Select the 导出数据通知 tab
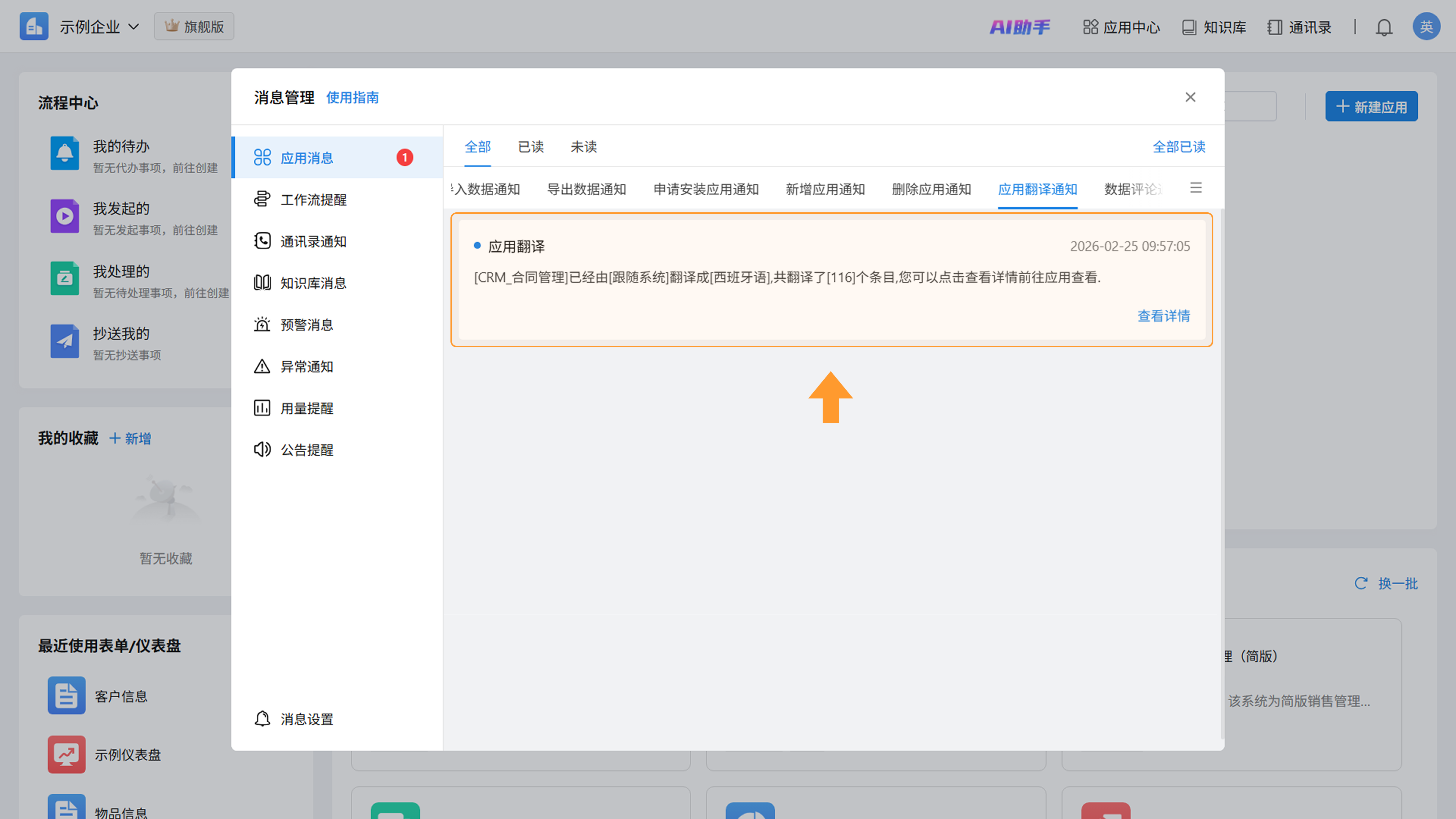This screenshot has width=1456, height=819. (586, 189)
